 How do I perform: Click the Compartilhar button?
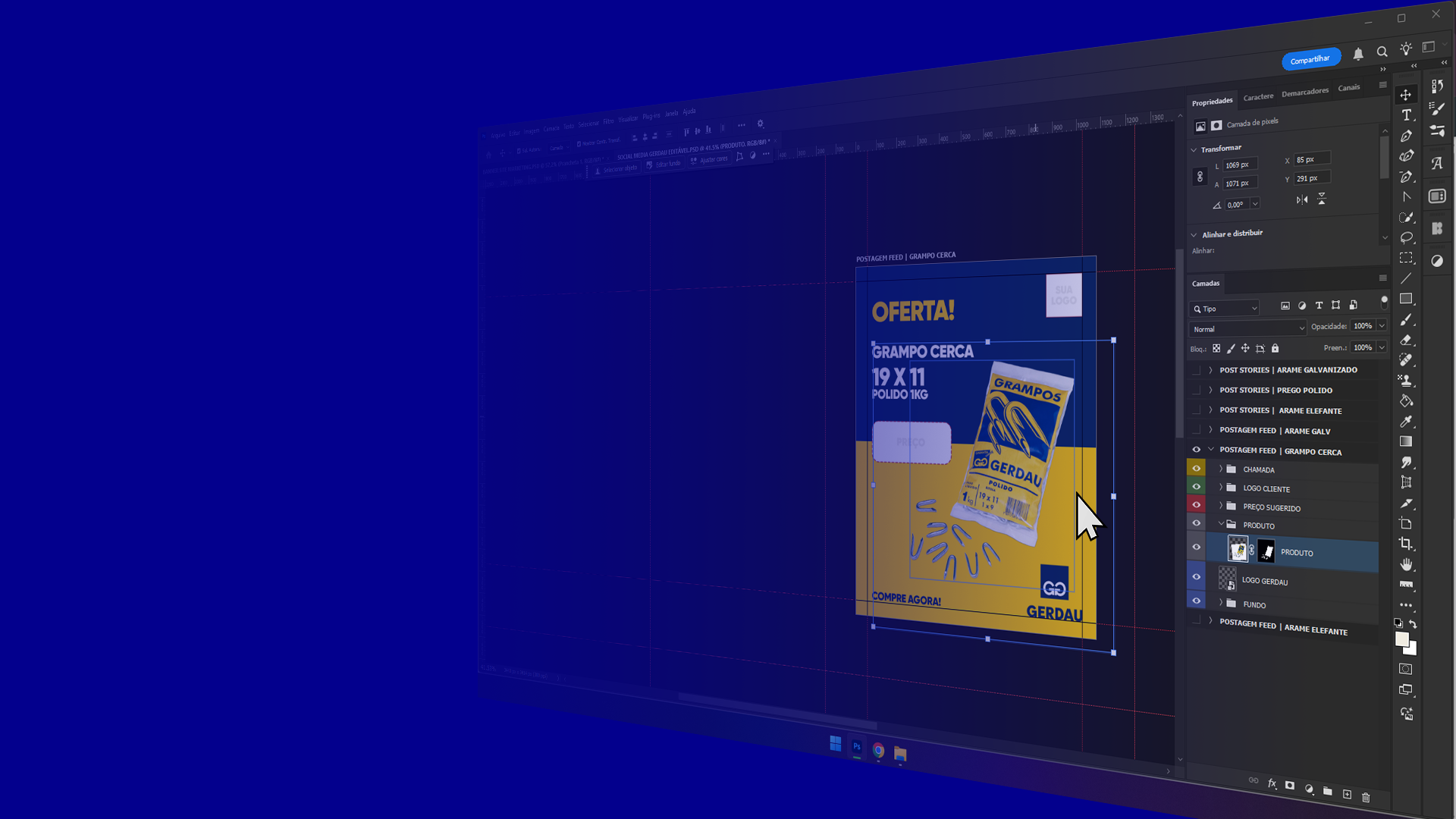(x=1310, y=60)
